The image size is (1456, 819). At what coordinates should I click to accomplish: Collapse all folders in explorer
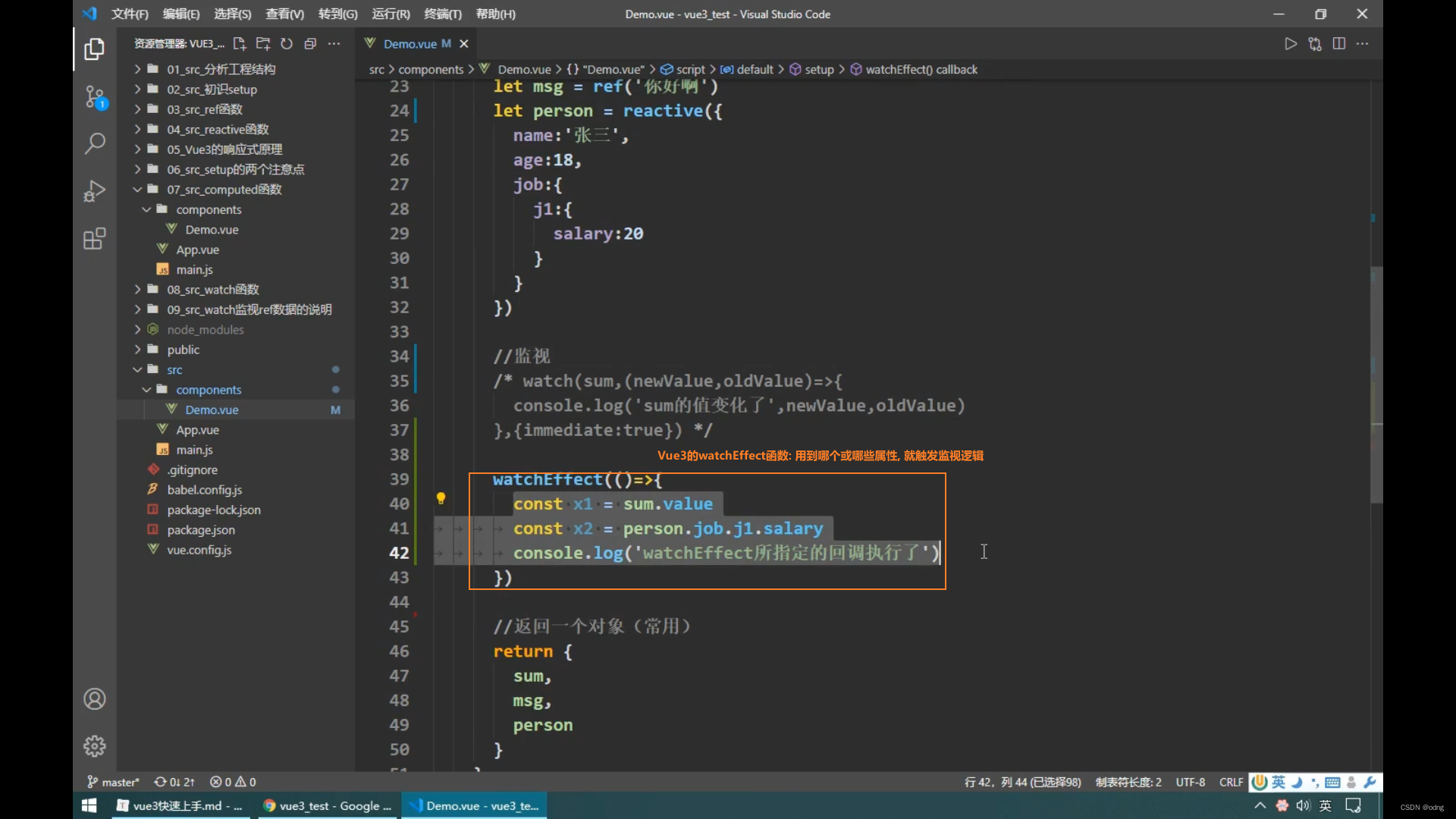point(310,44)
